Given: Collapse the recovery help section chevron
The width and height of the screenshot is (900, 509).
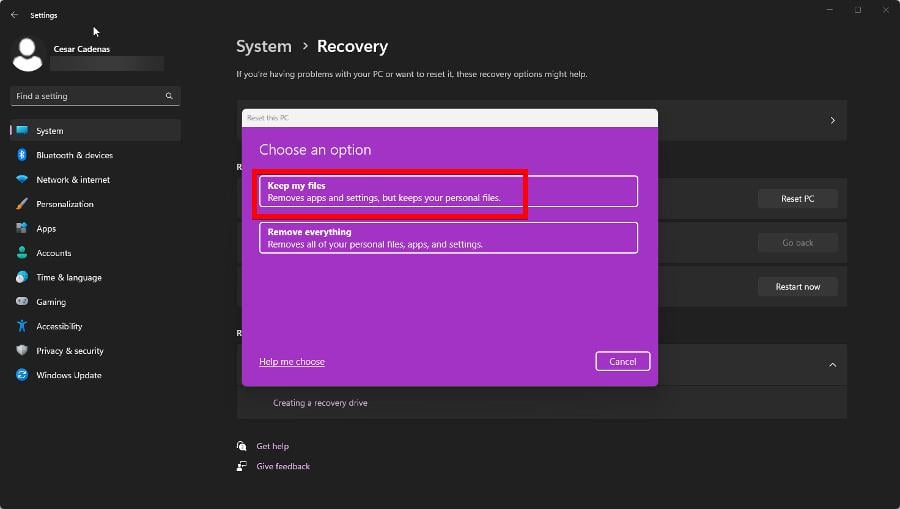Looking at the screenshot, I should [832, 365].
